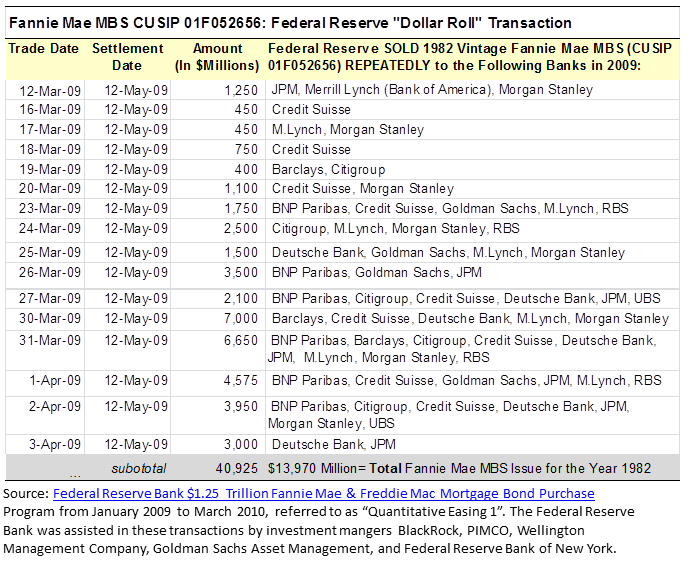Click the Deutsche Bank, Goldman Sachs, M.Lynch cell
Screen dimensions: 687x561
448,253
